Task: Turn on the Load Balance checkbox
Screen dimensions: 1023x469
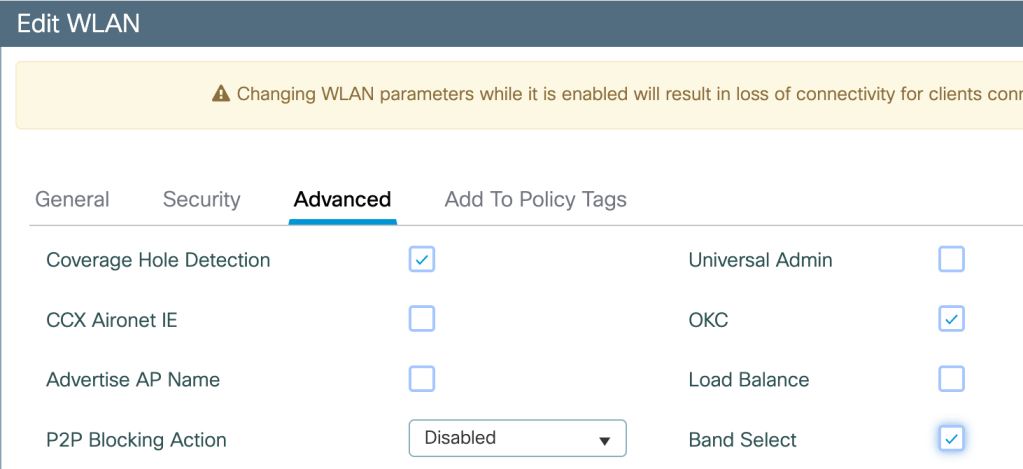Action: pos(951,379)
